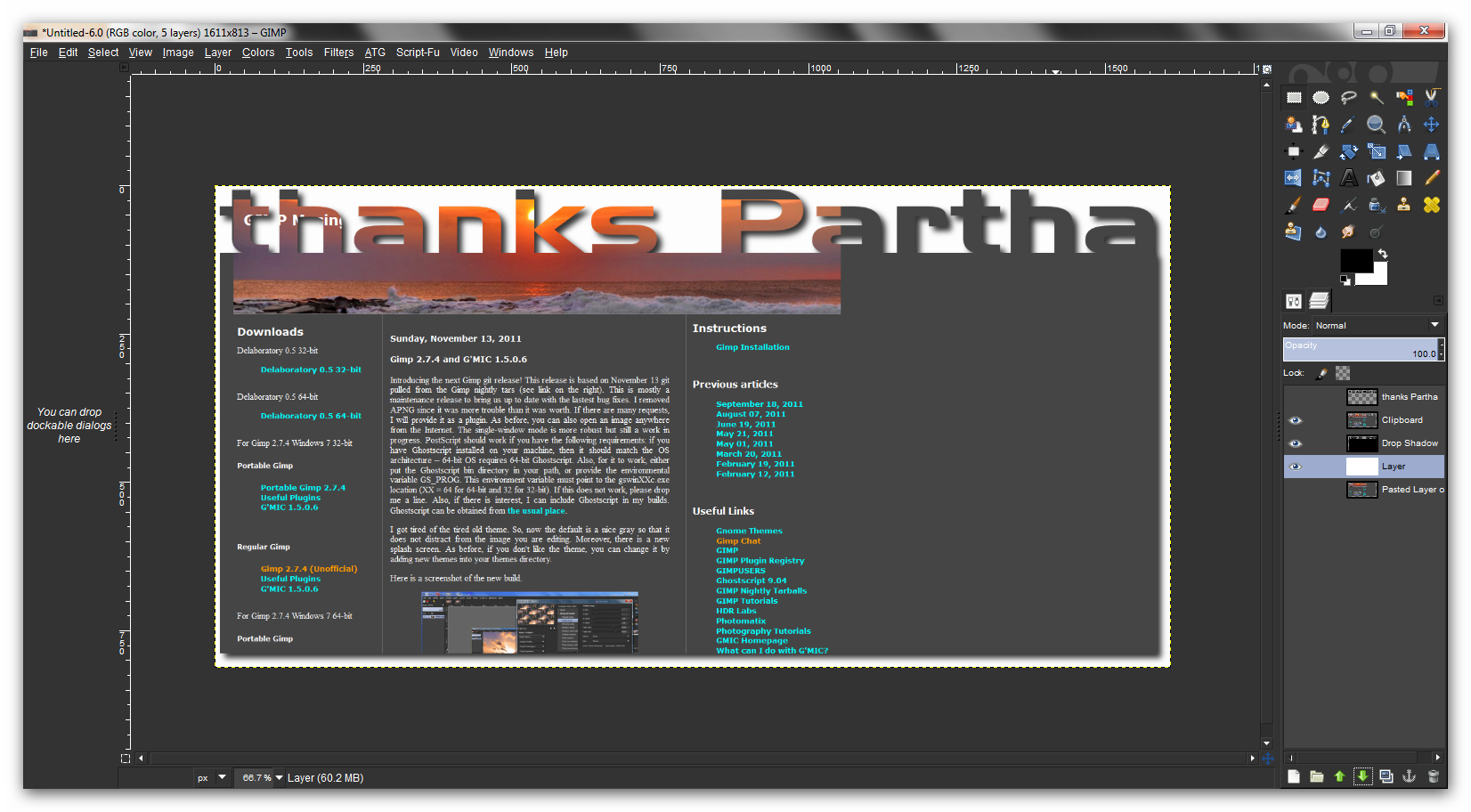Select the Alignment tool

pos(1294,151)
